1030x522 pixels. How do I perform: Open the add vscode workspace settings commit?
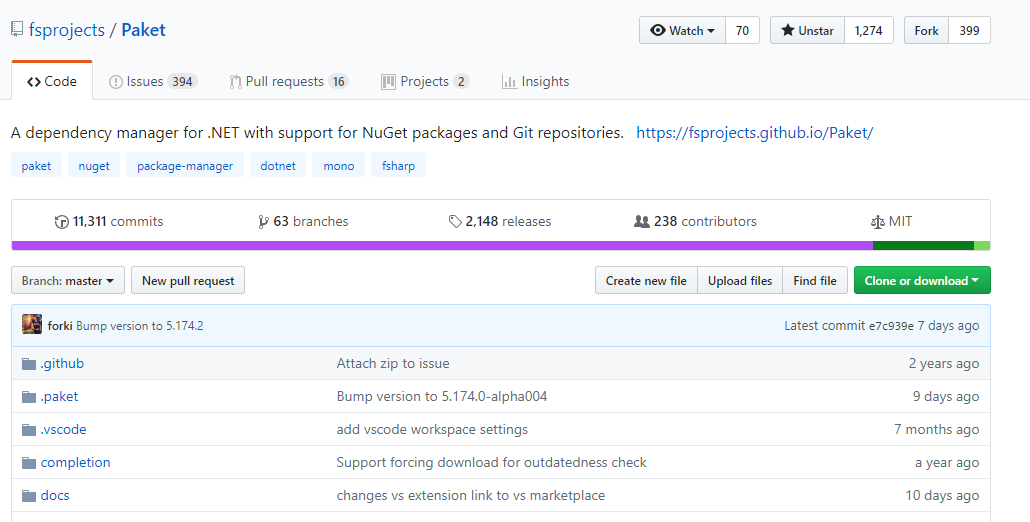pyautogui.click(x=432, y=429)
